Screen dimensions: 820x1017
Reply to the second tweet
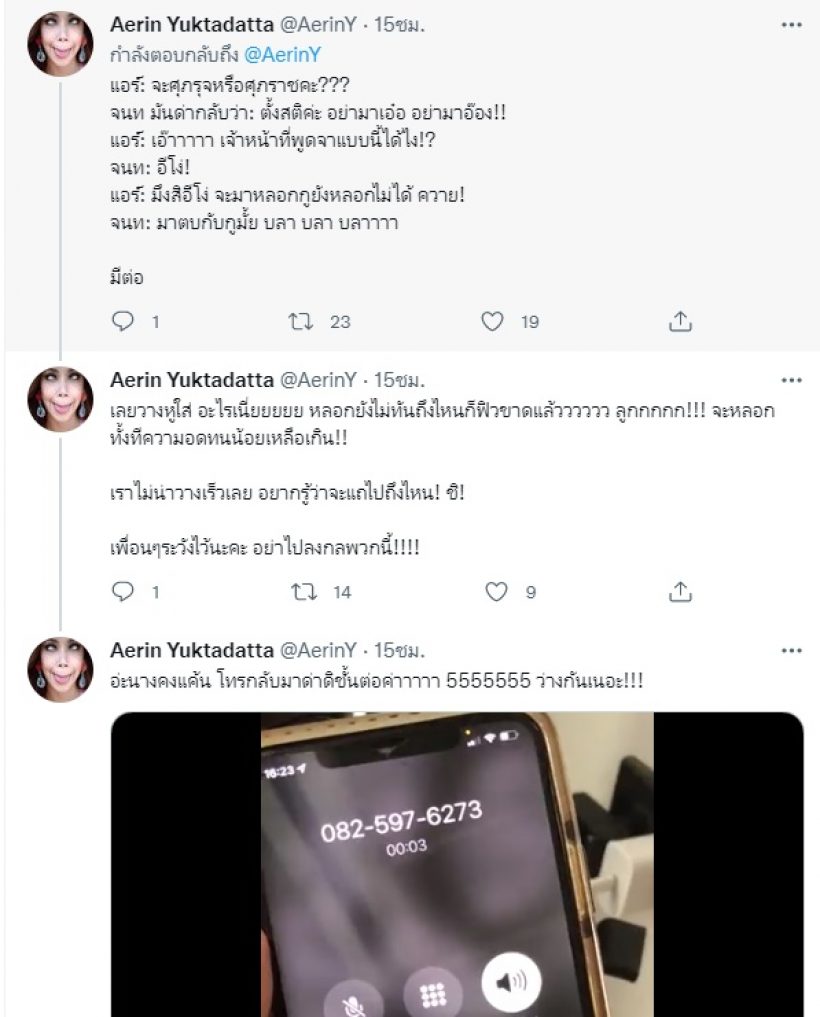(123, 592)
